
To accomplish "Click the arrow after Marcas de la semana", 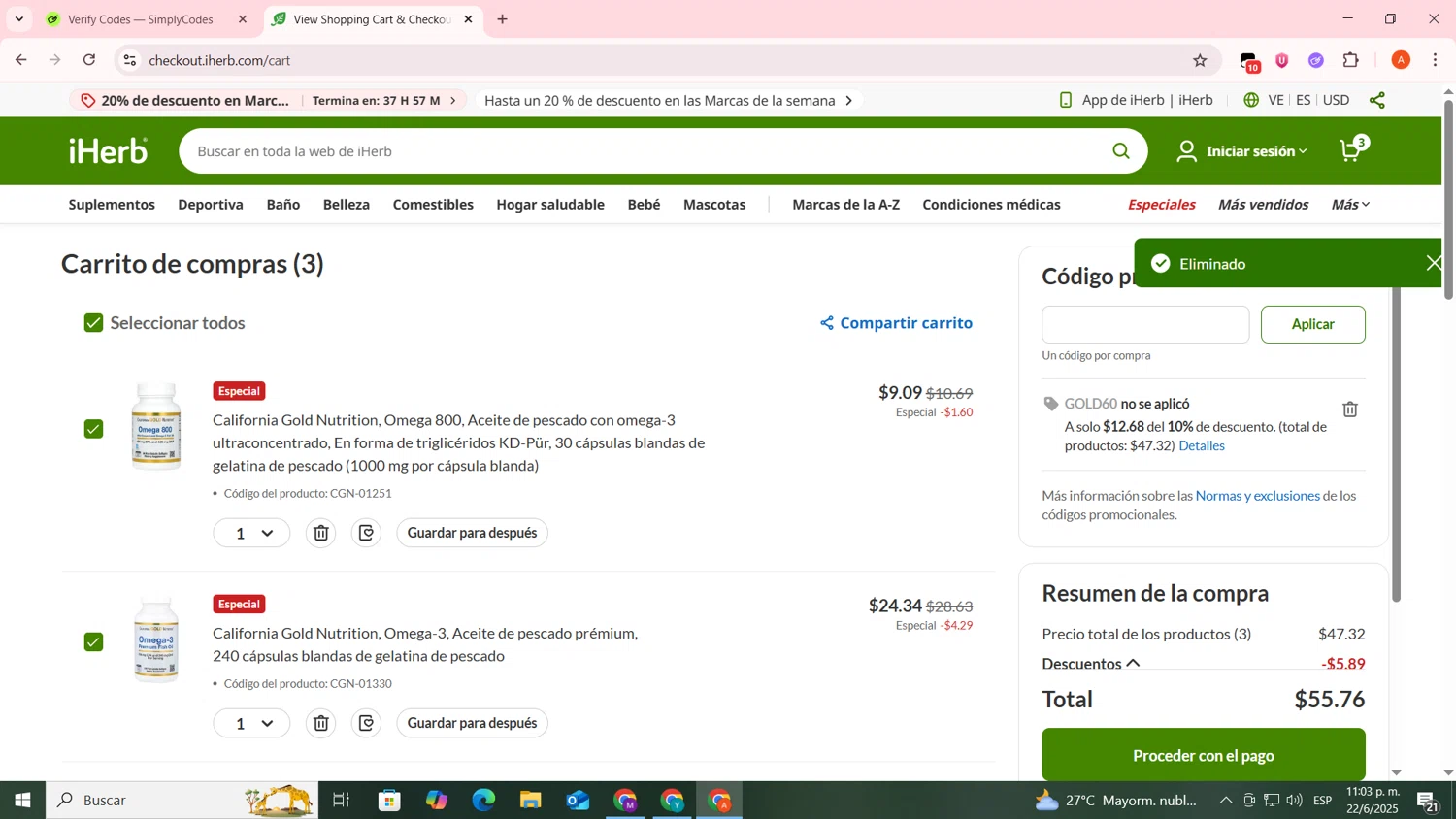I will tap(849, 100).
